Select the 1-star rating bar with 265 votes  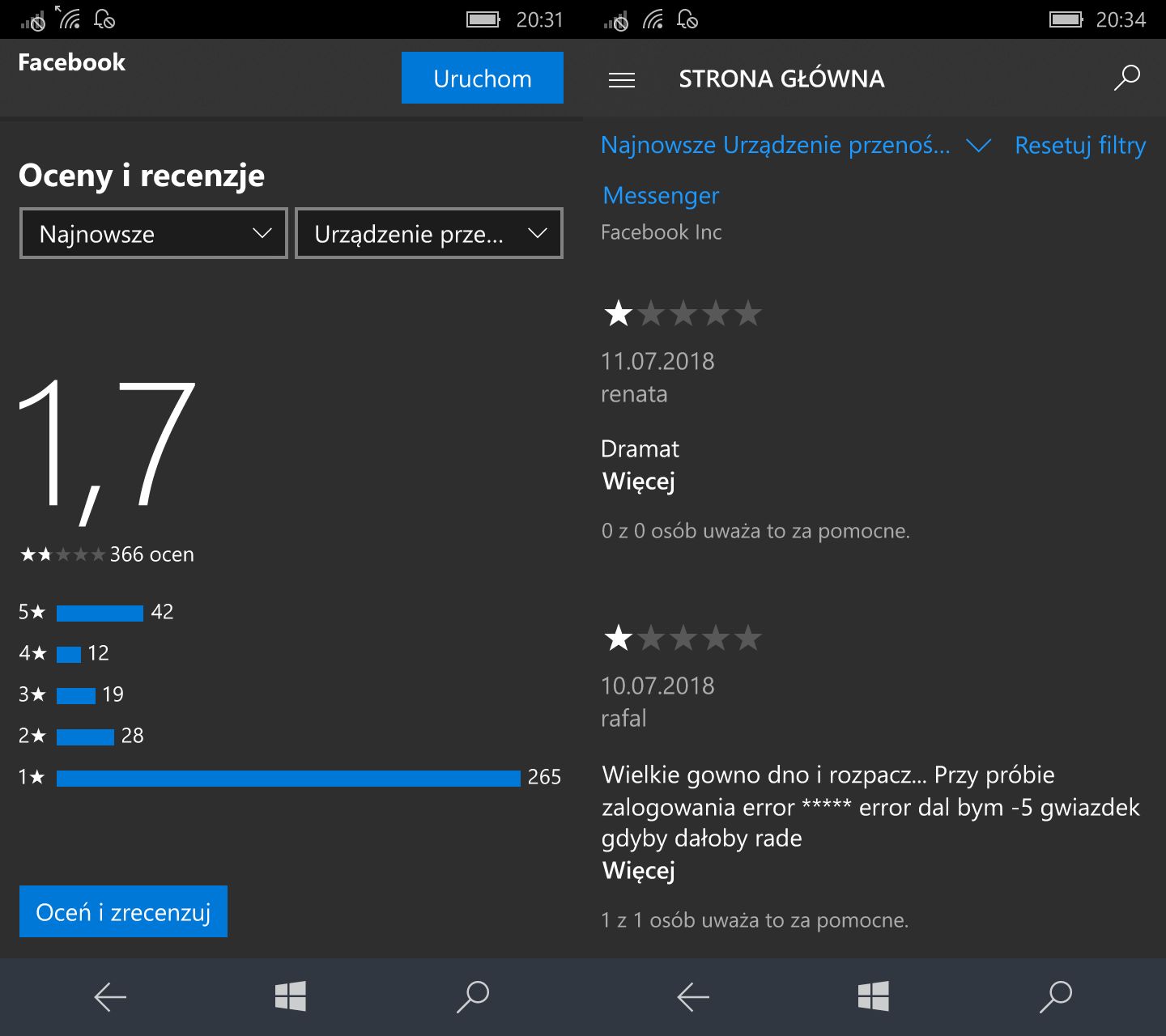pyautogui.click(x=288, y=778)
